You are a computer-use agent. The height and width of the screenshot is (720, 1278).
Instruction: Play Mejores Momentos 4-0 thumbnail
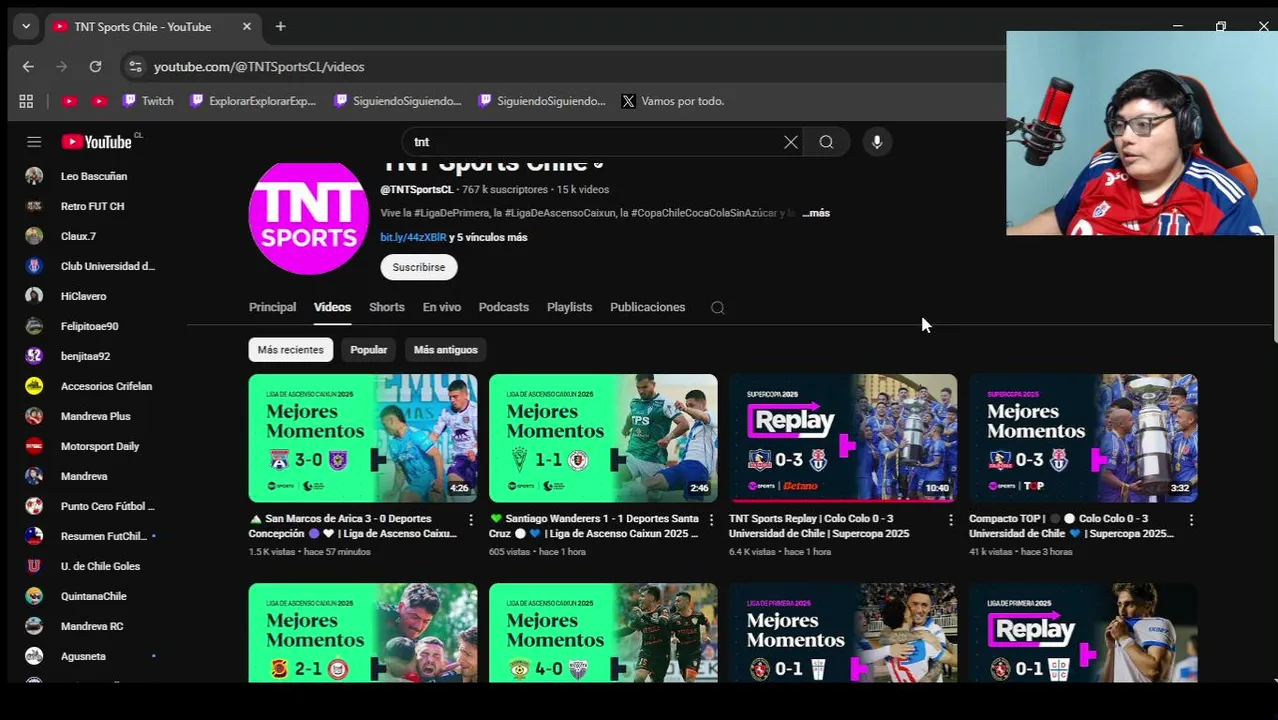(x=603, y=632)
